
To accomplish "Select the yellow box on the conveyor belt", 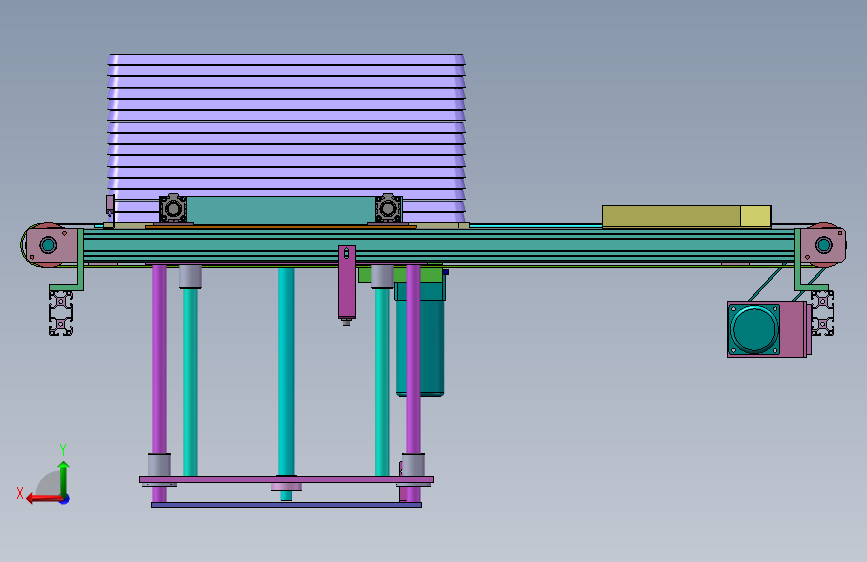I will (x=686, y=216).
